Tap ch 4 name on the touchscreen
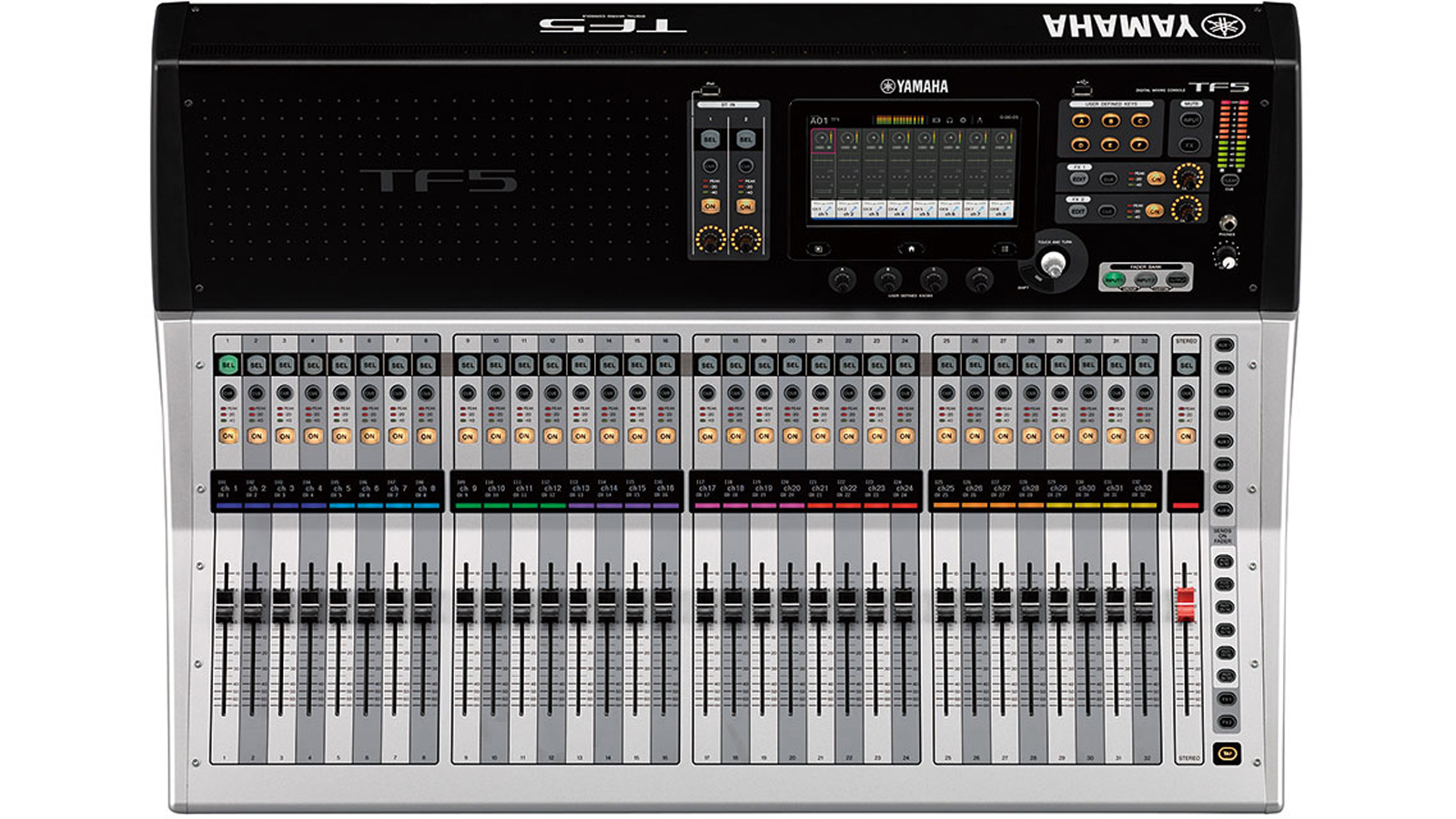Viewport: 1456px width, 819px height. [899, 209]
